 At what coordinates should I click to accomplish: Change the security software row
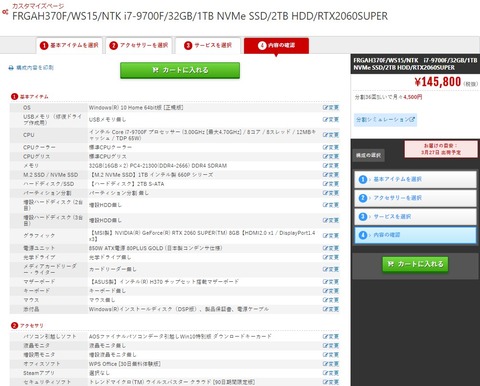331,382
